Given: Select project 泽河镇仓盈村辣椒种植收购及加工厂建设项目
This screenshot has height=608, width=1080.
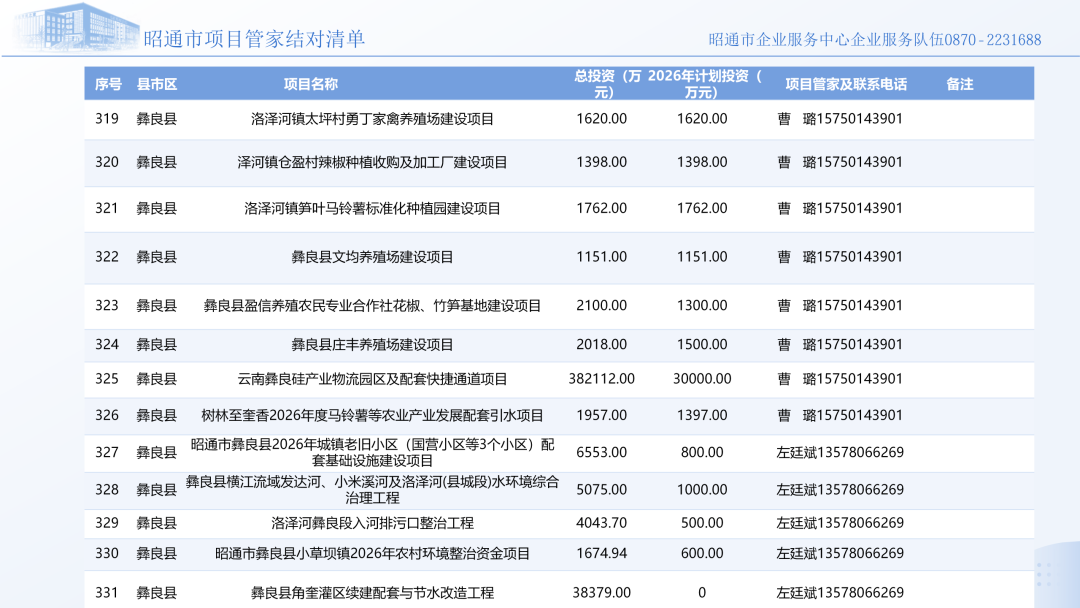Looking at the screenshot, I should (372, 162).
